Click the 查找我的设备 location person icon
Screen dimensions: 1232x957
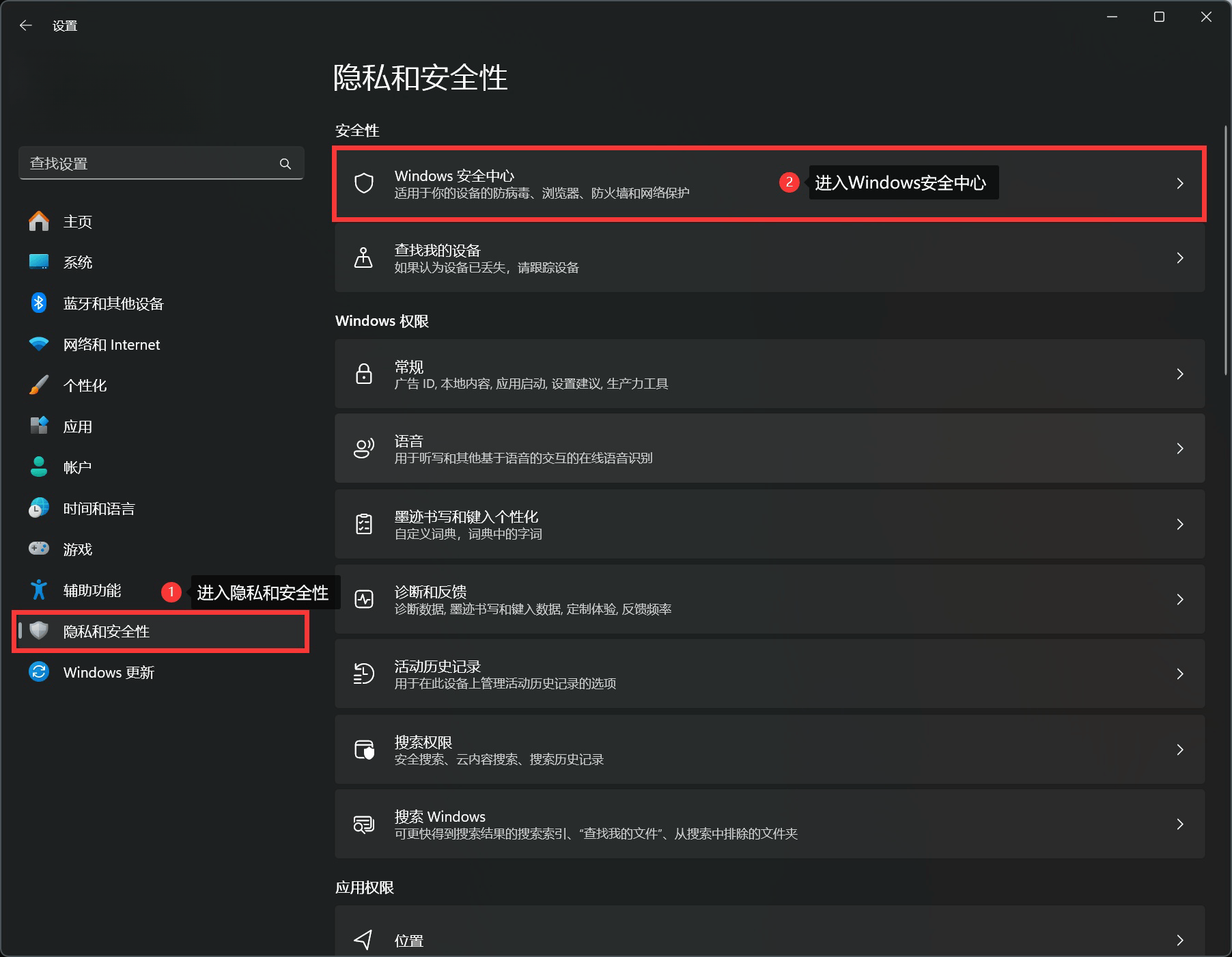click(364, 258)
